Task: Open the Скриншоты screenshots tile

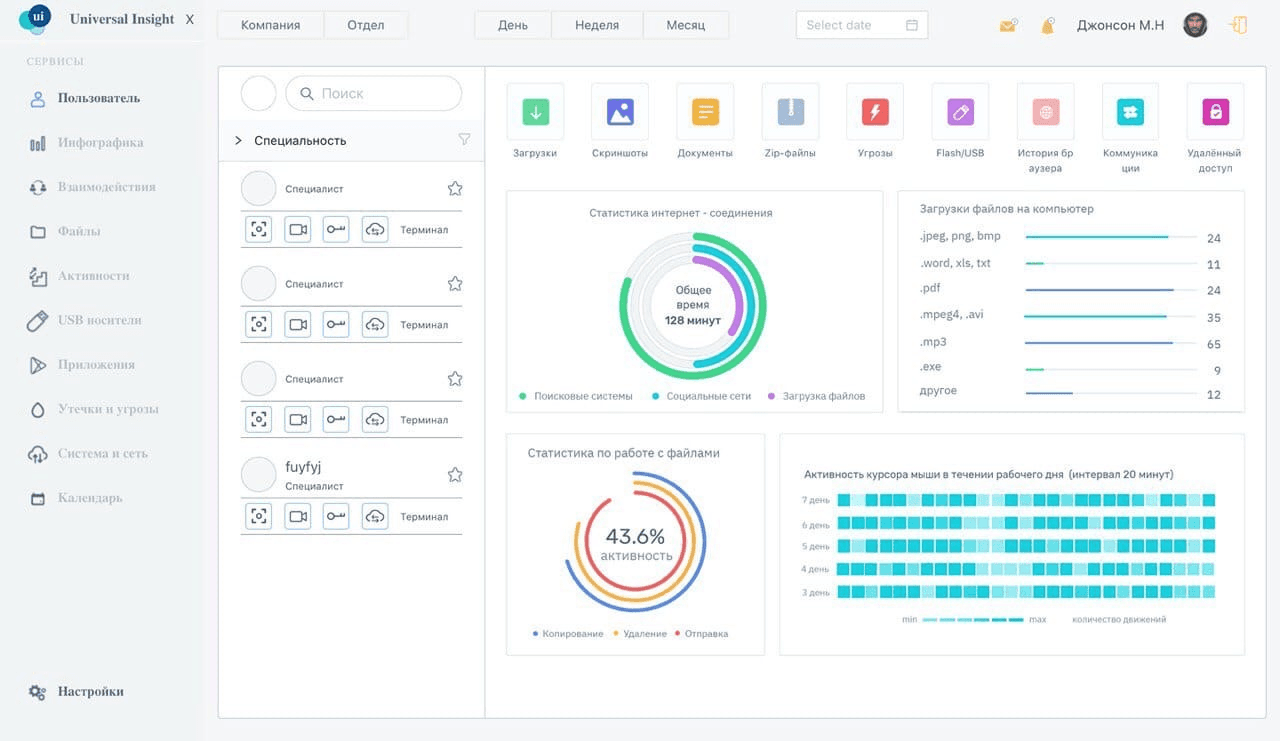Action: [620, 112]
